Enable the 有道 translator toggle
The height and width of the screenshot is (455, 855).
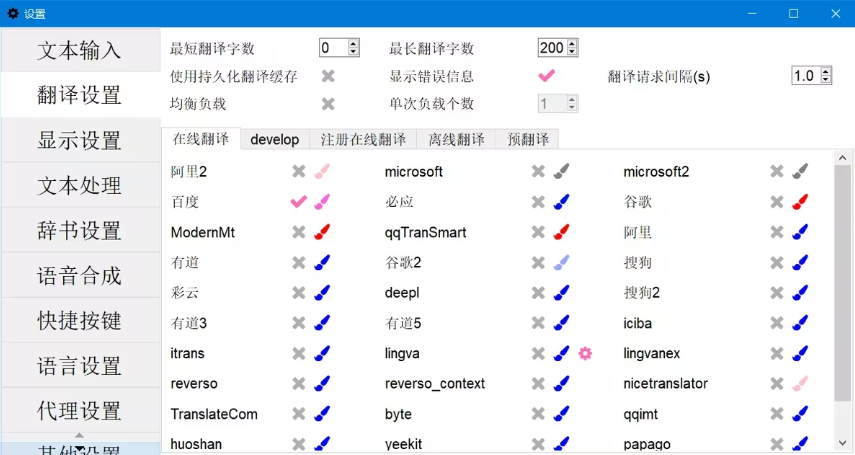[x=298, y=263]
